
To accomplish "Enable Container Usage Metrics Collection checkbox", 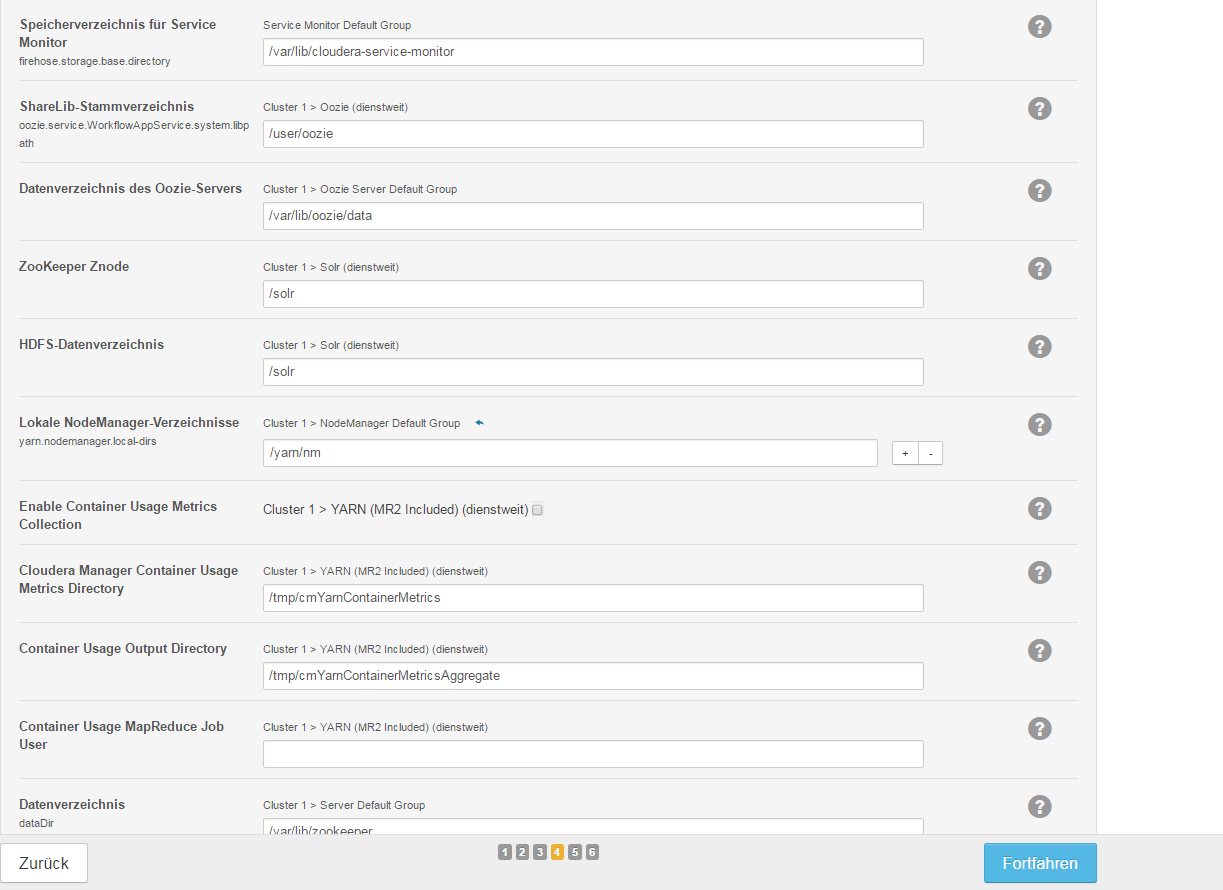I will coord(537,510).
